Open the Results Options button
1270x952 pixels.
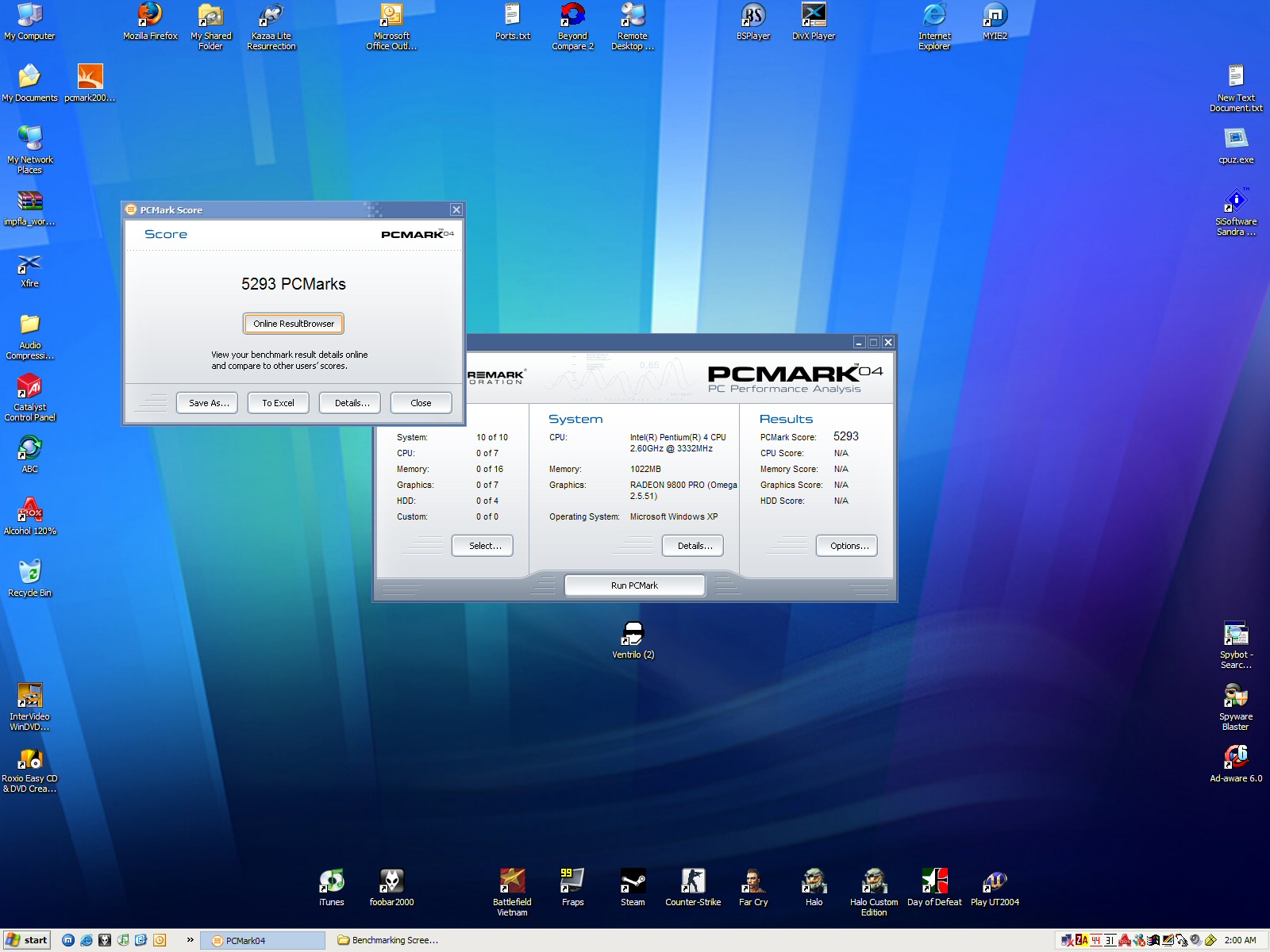[847, 546]
